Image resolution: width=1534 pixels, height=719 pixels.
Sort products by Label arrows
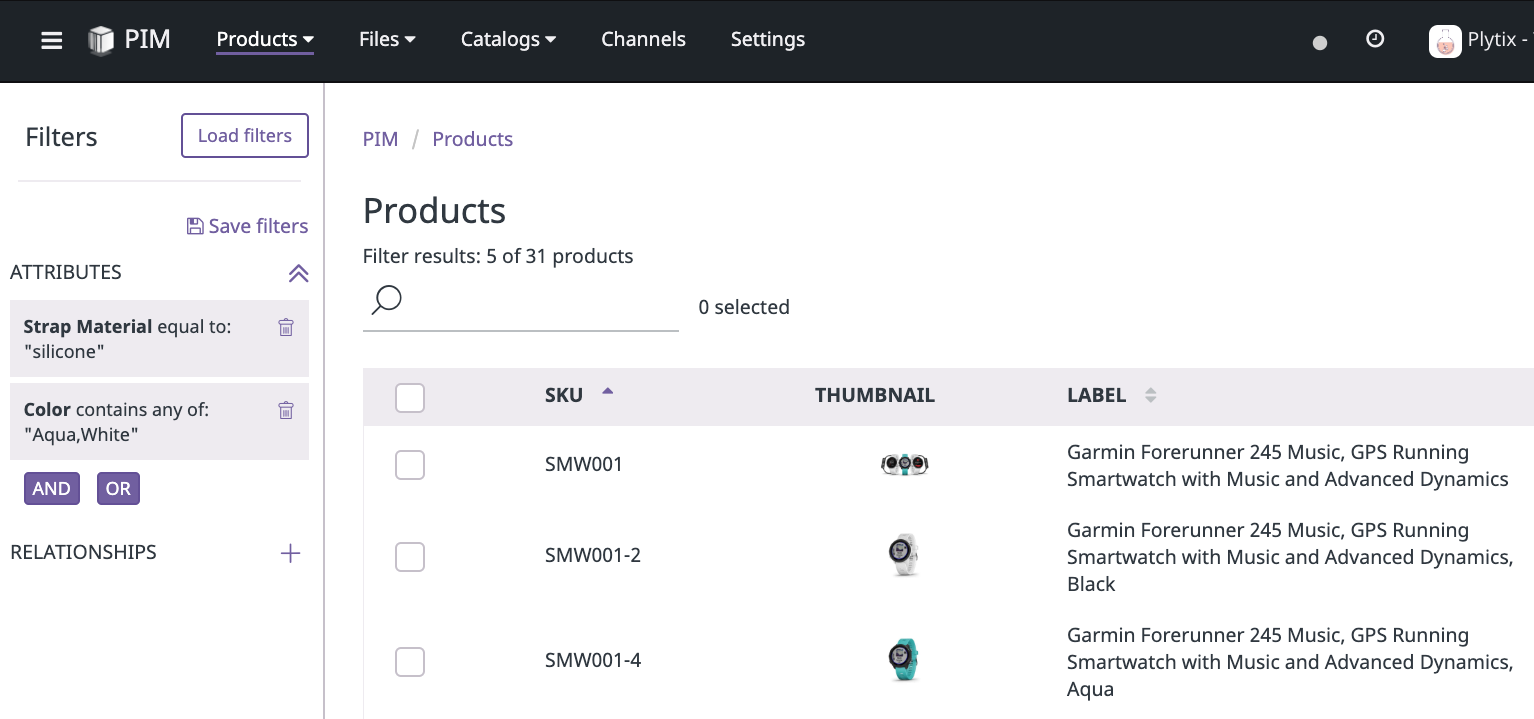[1150, 395]
